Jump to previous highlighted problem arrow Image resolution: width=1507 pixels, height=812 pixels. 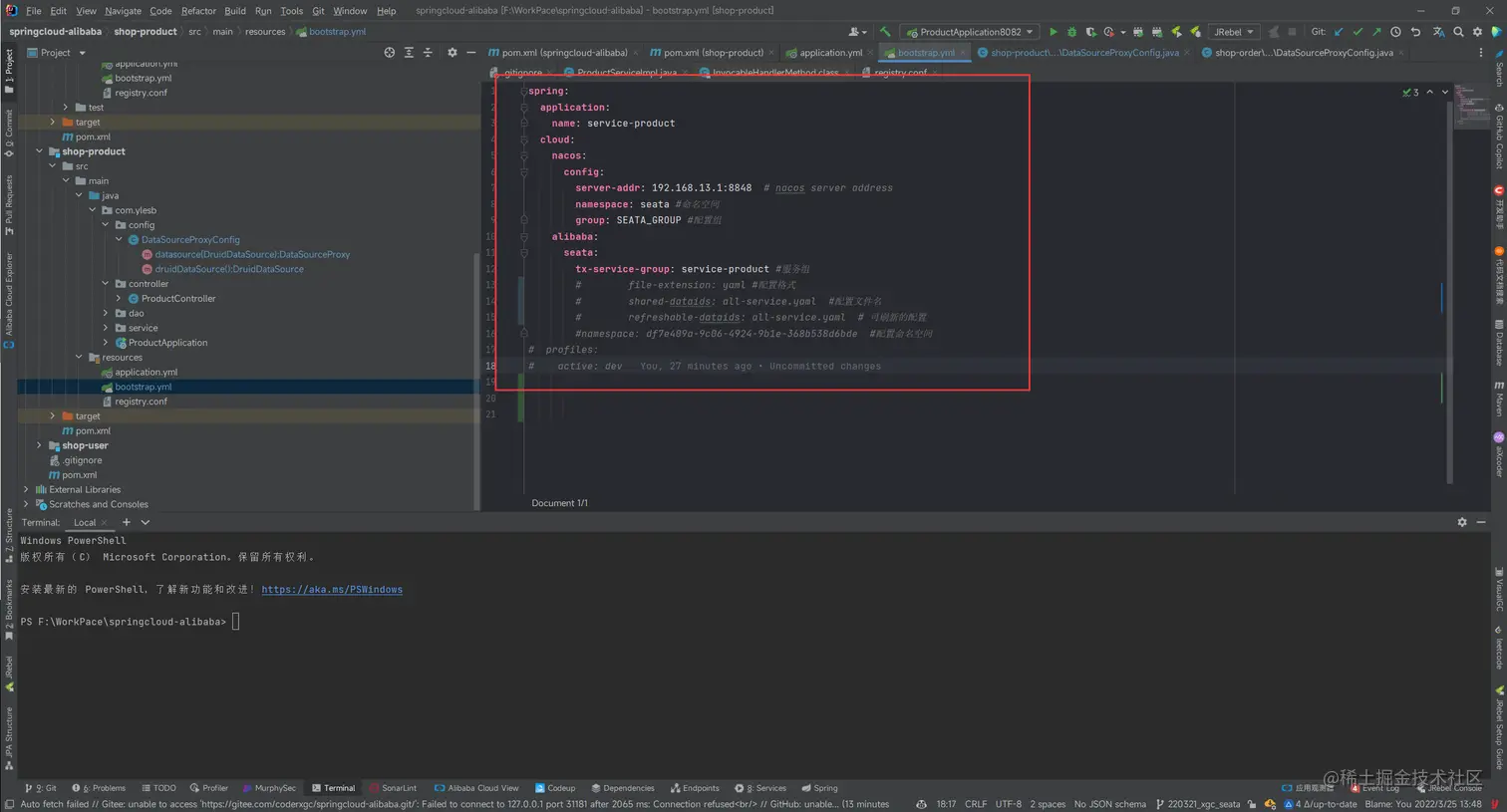[1429, 92]
